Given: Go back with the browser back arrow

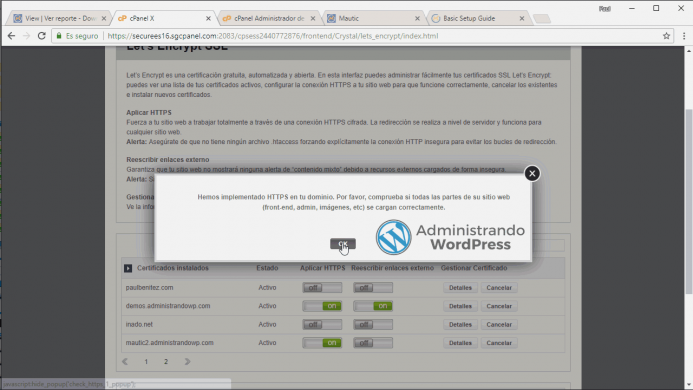Looking at the screenshot, I should pyautogui.click(x=11, y=36).
